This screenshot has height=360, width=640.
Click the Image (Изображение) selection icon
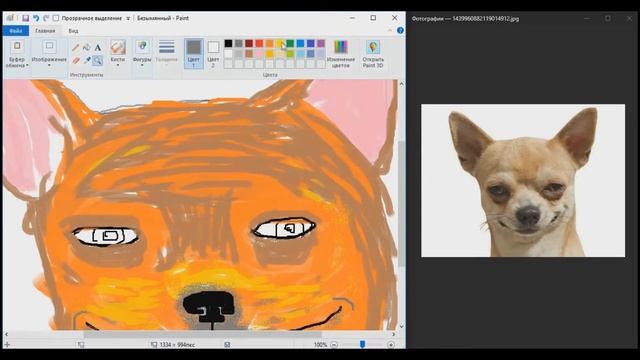[x=49, y=47]
